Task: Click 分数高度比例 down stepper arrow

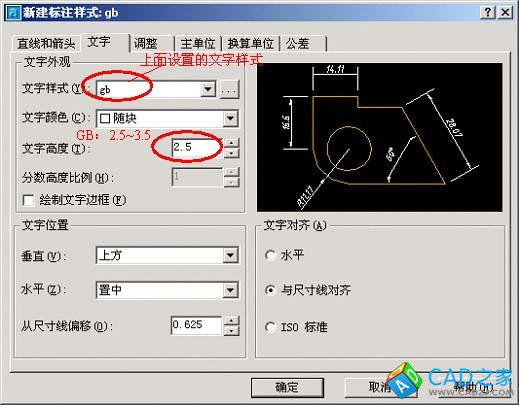Action: pyautogui.click(x=232, y=182)
